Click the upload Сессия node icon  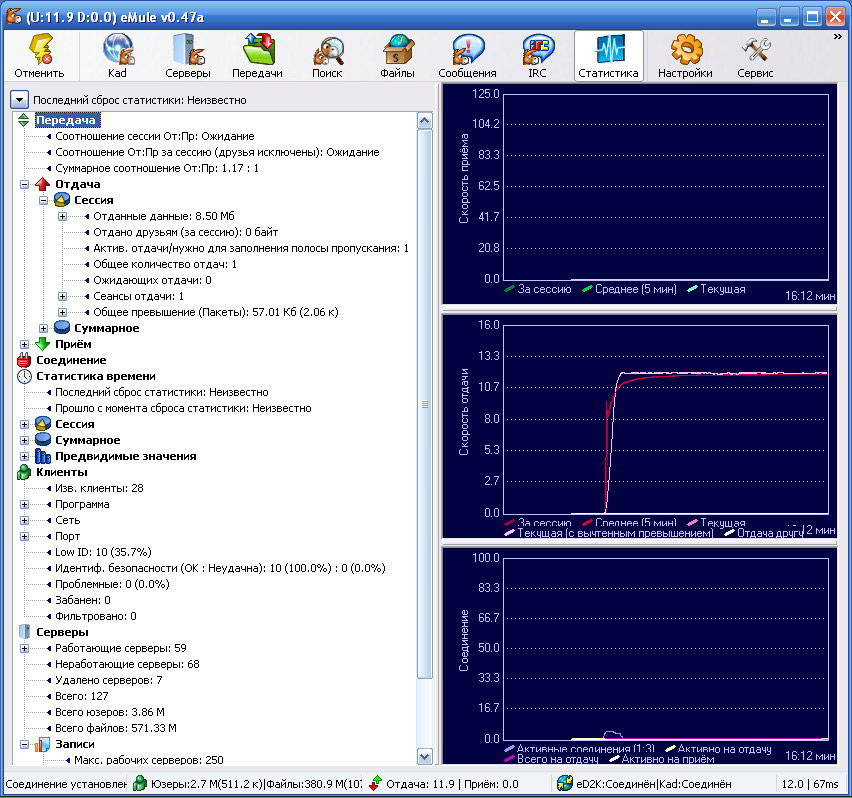(62, 200)
